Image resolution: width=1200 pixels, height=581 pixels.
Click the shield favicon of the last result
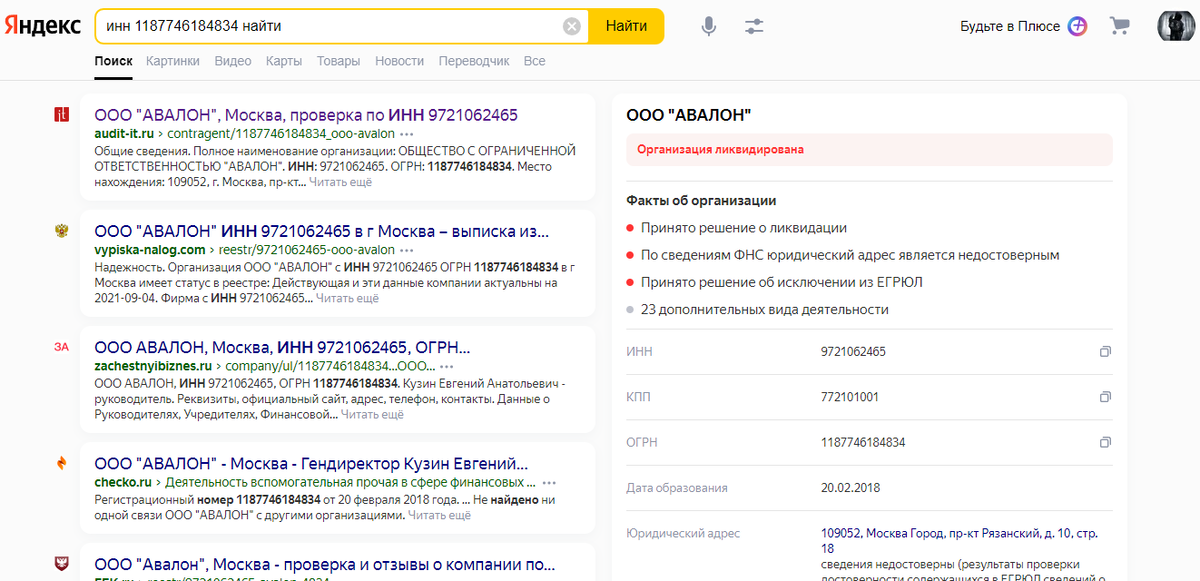(62, 563)
